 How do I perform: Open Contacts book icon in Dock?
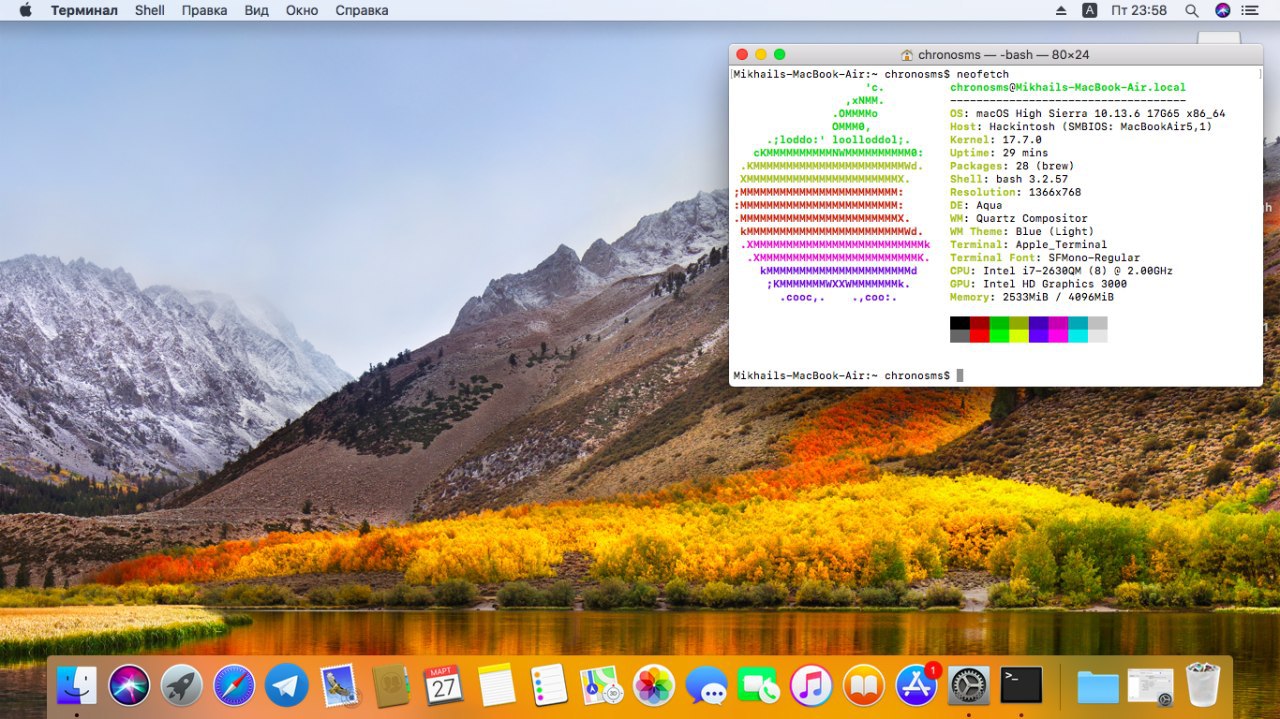click(391, 685)
